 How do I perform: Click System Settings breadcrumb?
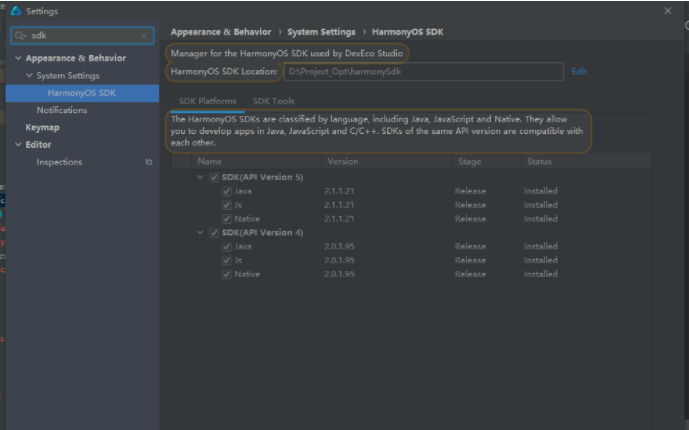(321, 32)
